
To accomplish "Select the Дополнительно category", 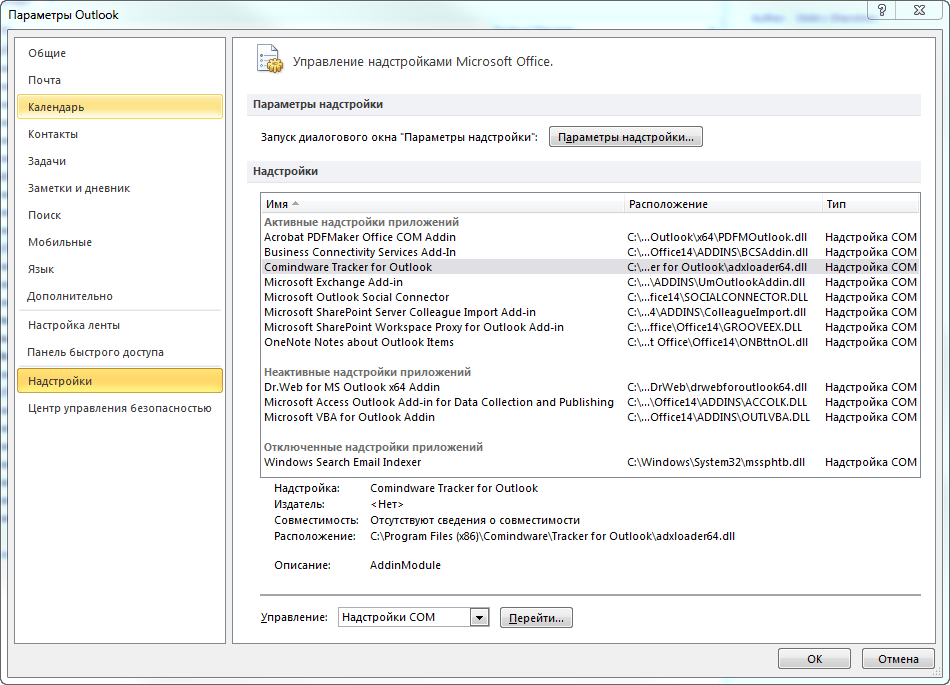I will pyautogui.click(x=120, y=296).
